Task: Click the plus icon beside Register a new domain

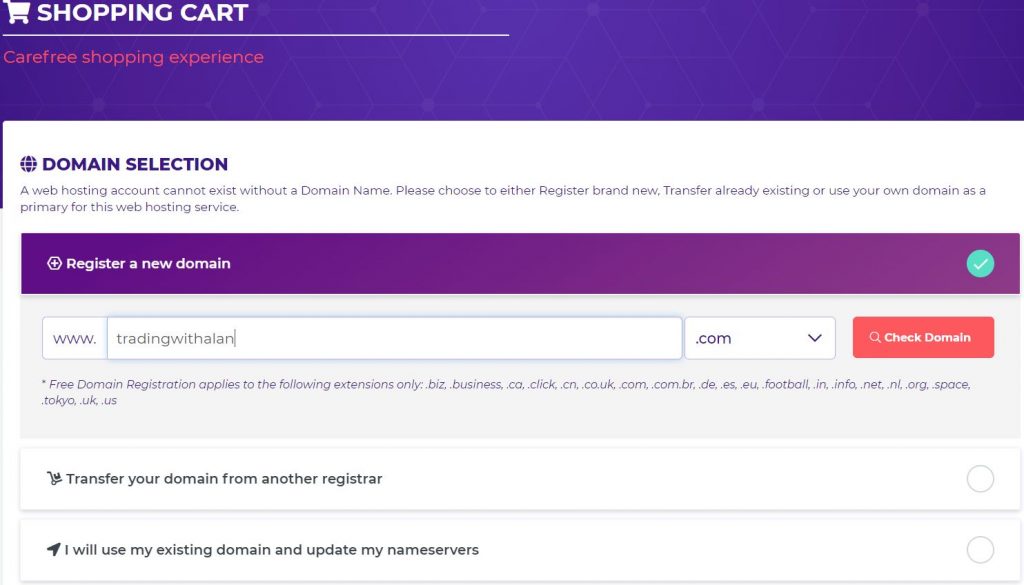Action: 55,264
